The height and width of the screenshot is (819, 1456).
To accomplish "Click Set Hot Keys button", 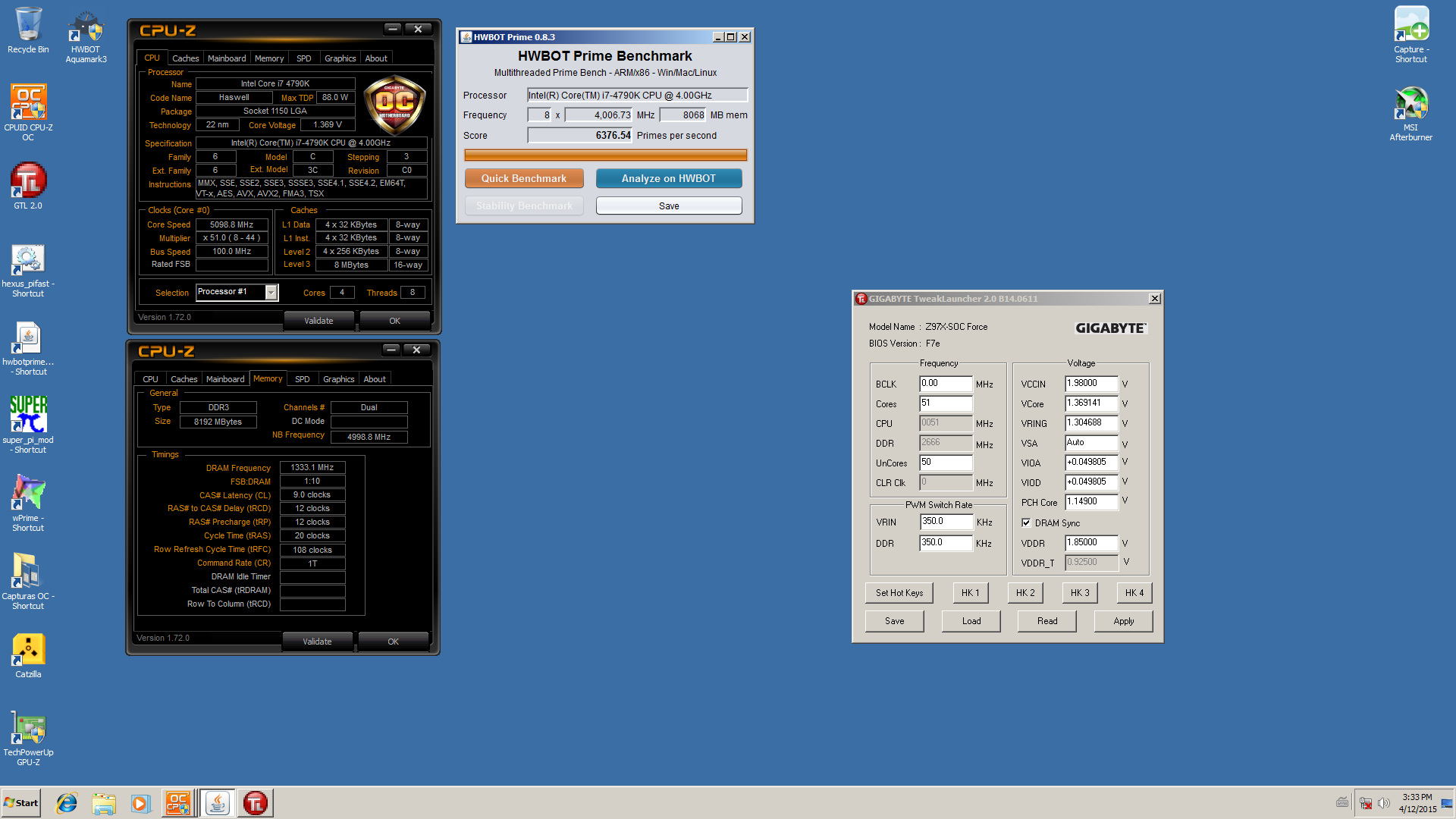I will [x=899, y=593].
